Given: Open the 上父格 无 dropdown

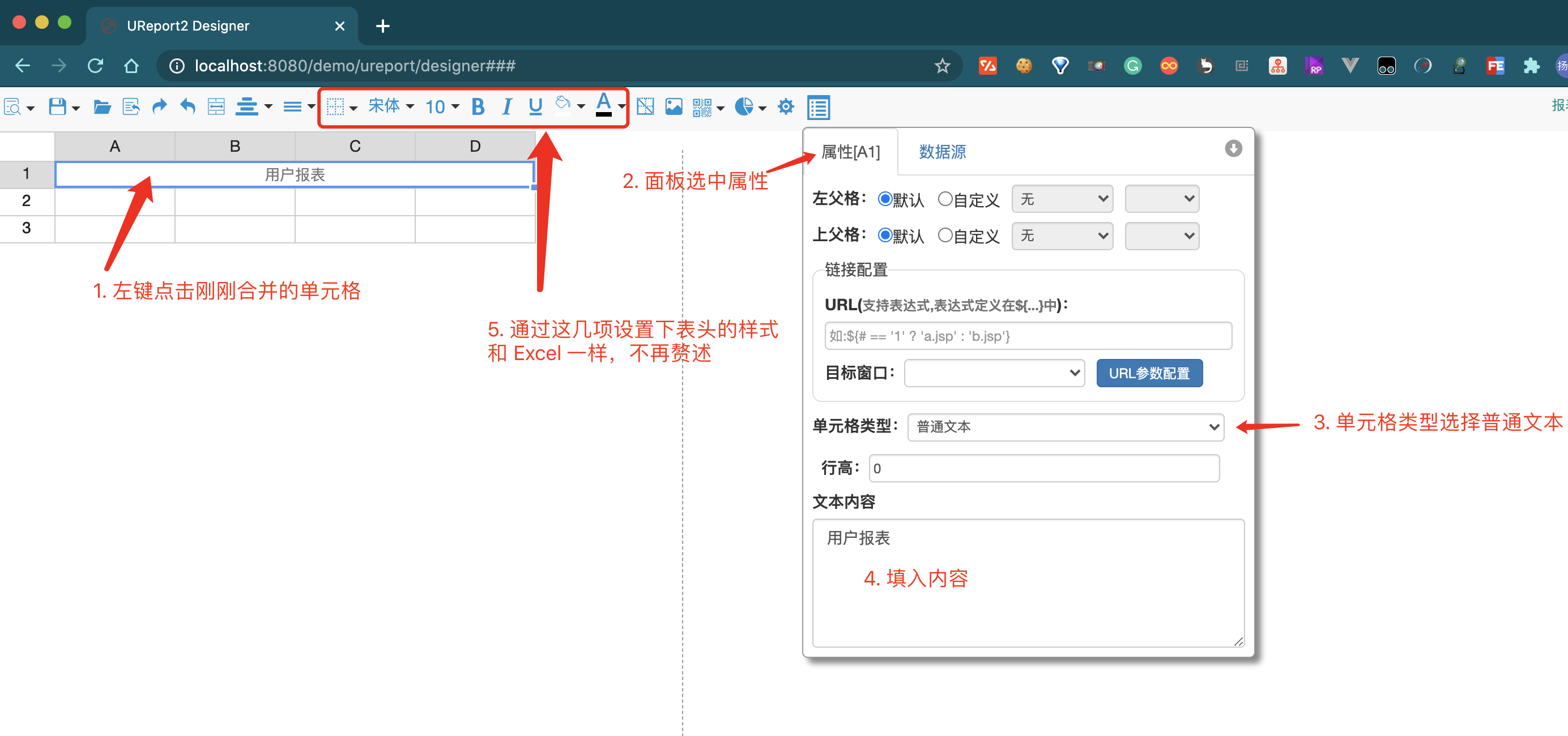Looking at the screenshot, I should pos(1062,236).
